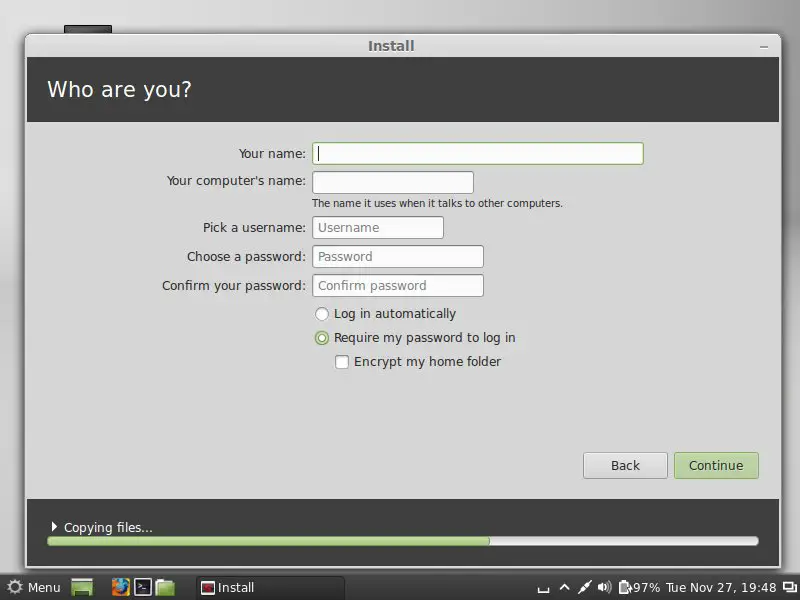The image size is (800, 600).
Task: Click the Your name input field
Action: click(478, 154)
